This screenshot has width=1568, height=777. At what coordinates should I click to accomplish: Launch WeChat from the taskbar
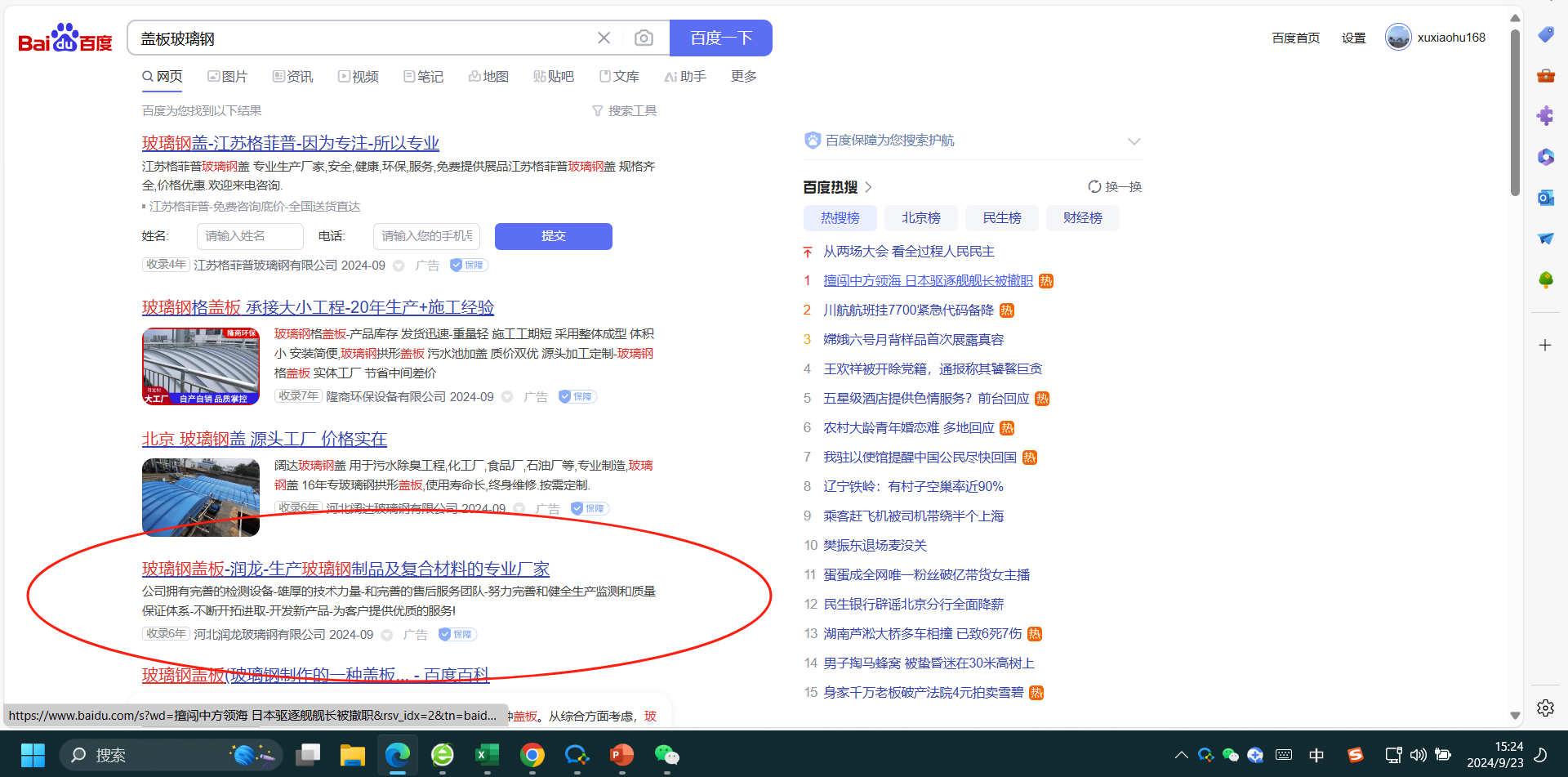point(666,755)
